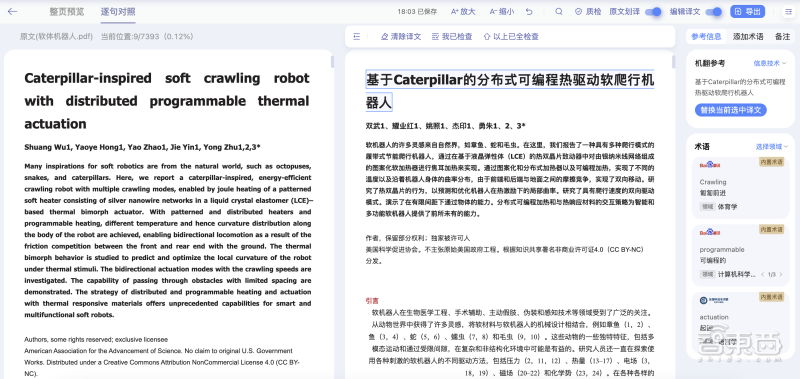Mark 以上已全检查

511,37
